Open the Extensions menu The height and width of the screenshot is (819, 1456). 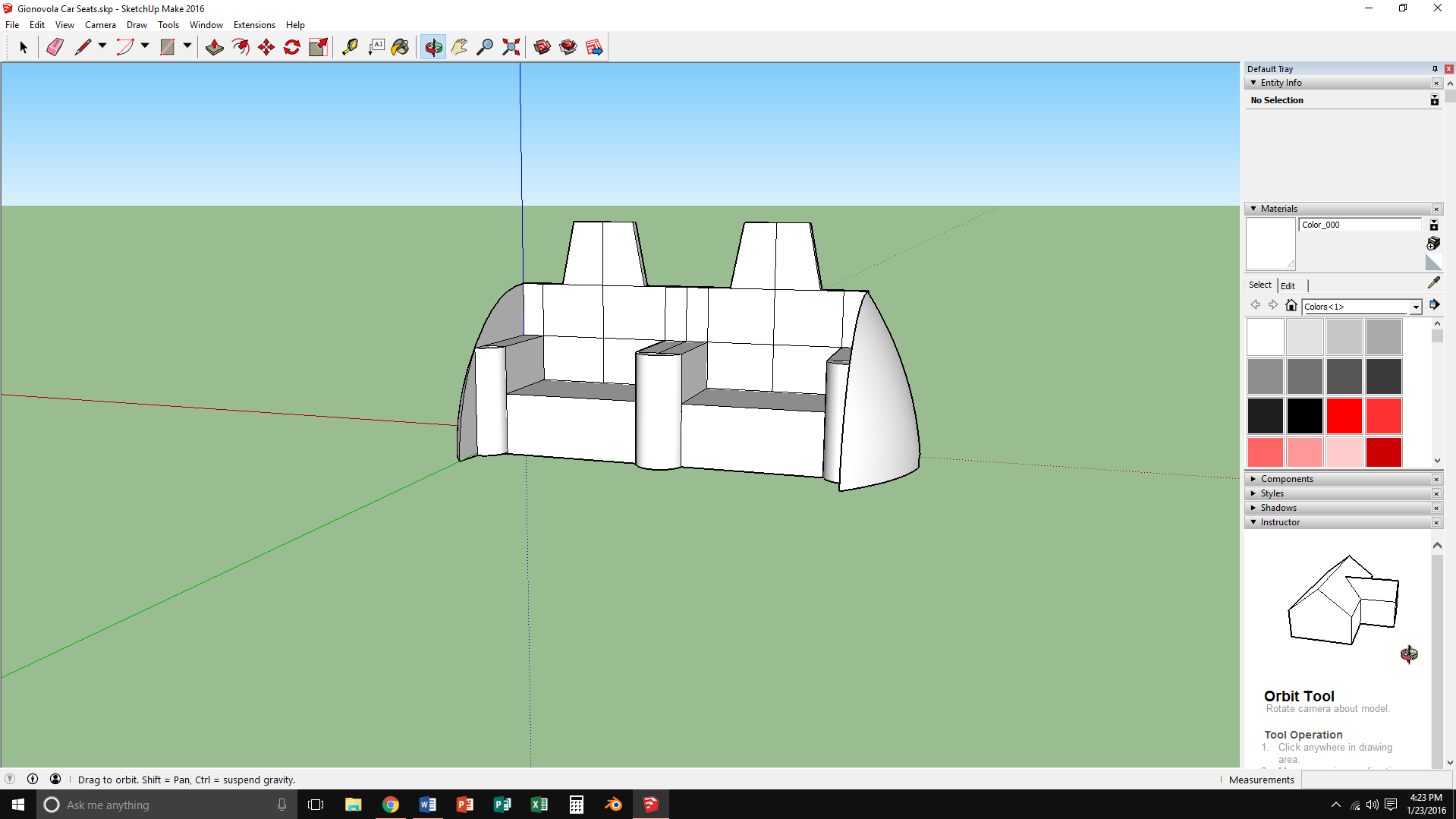tap(254, 25)
